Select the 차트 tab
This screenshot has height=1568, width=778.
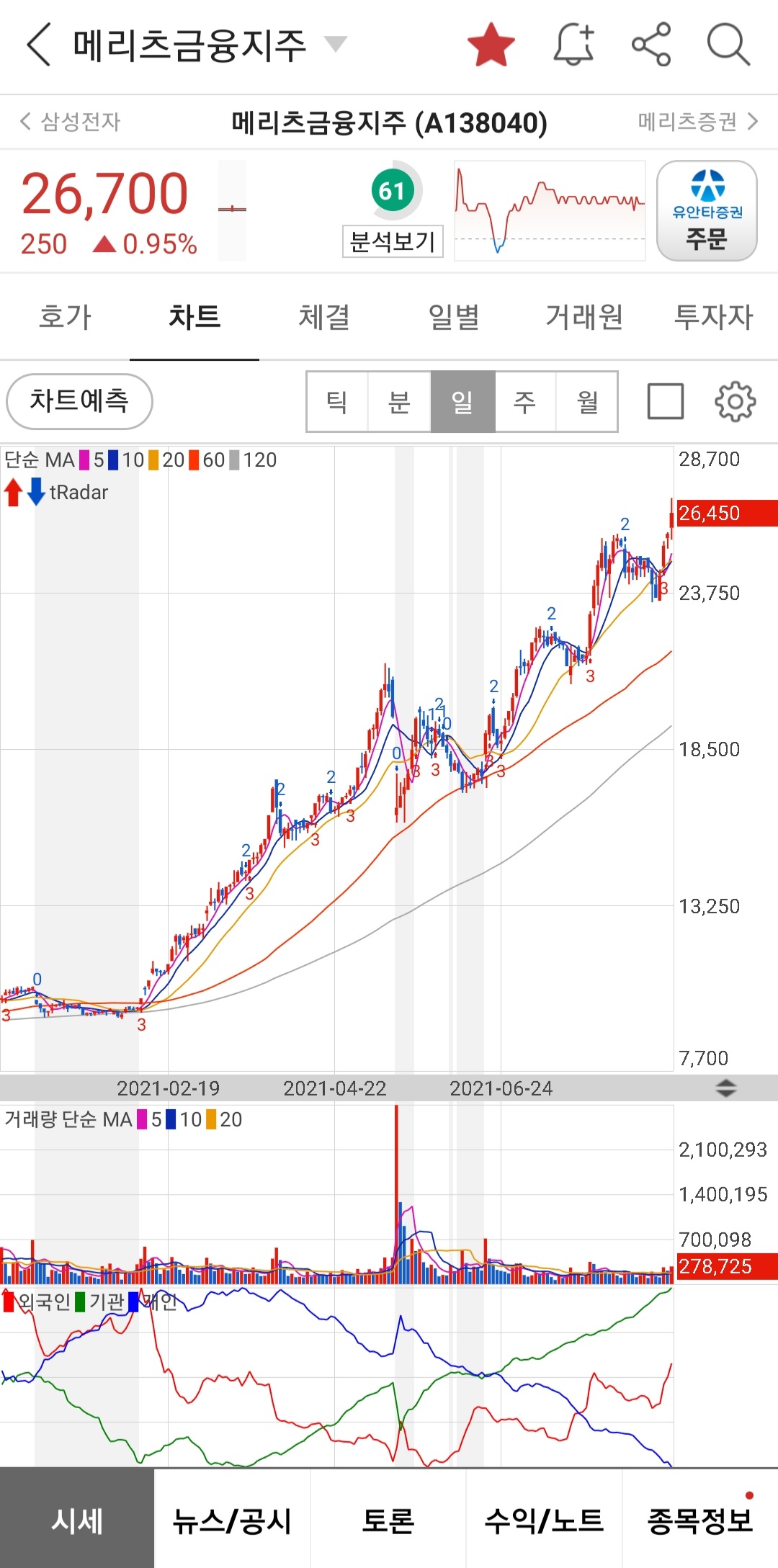coord(194,317)
